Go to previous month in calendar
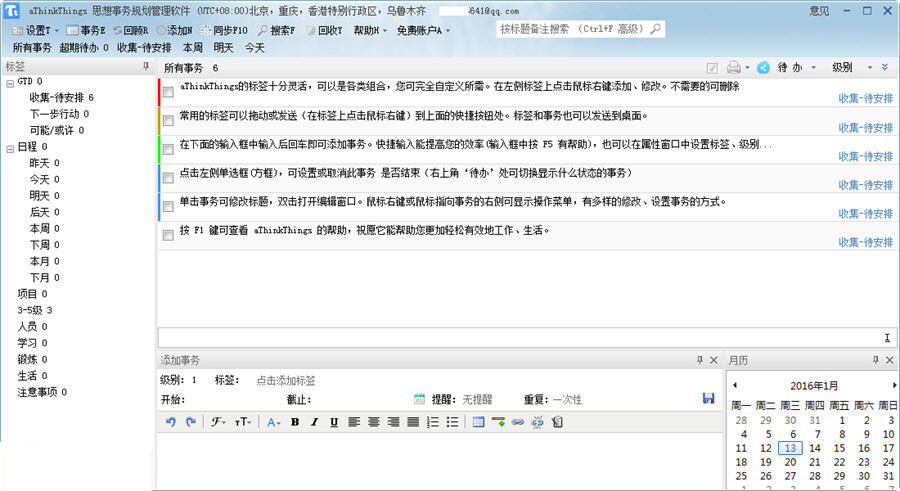This screenshot has height=491, width=900. [x=735, y=385]
